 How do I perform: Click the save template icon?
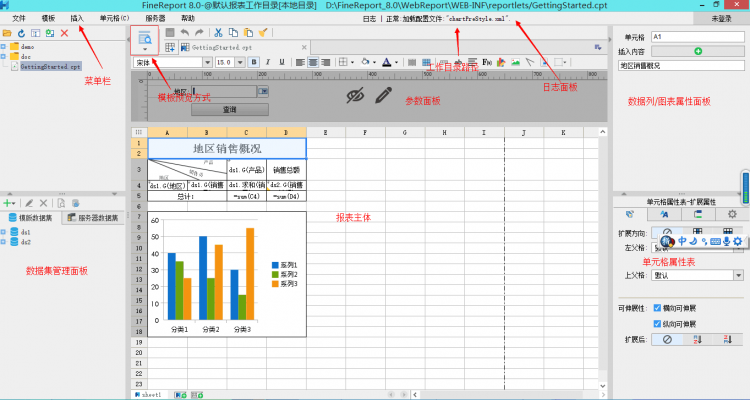coord(170,33)
